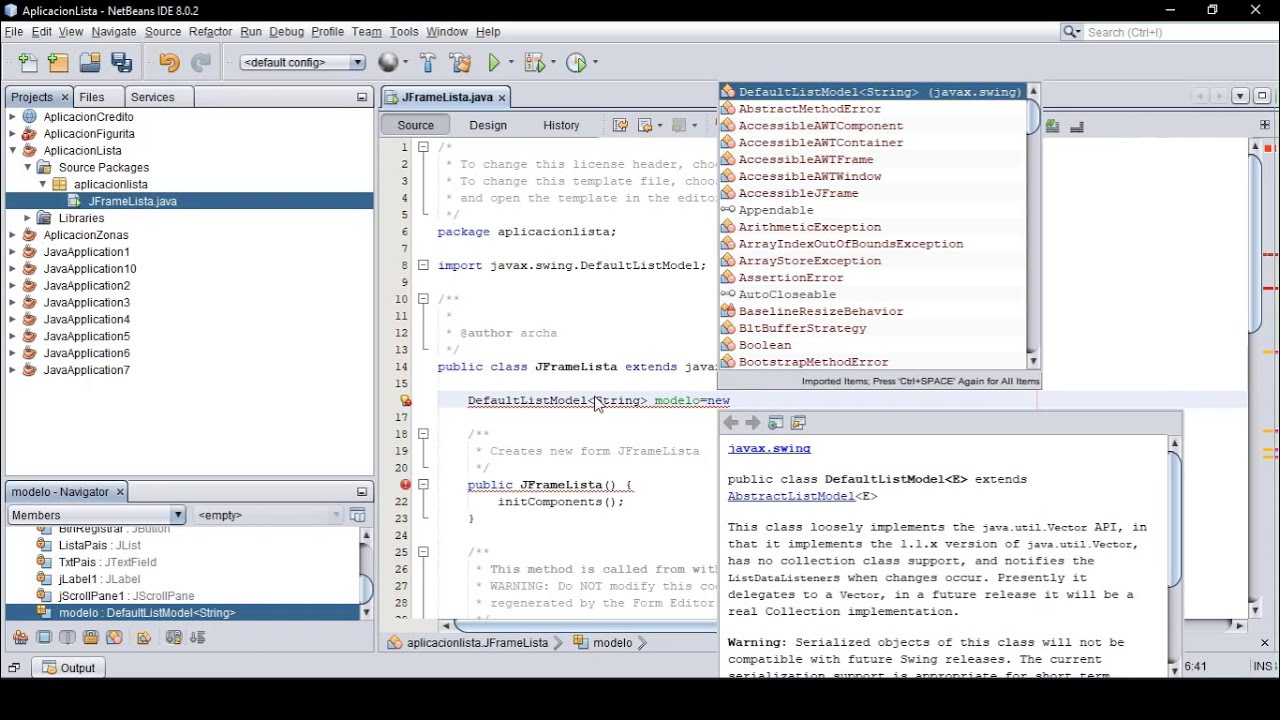Open the Navigate menu

tap(114, 32)
